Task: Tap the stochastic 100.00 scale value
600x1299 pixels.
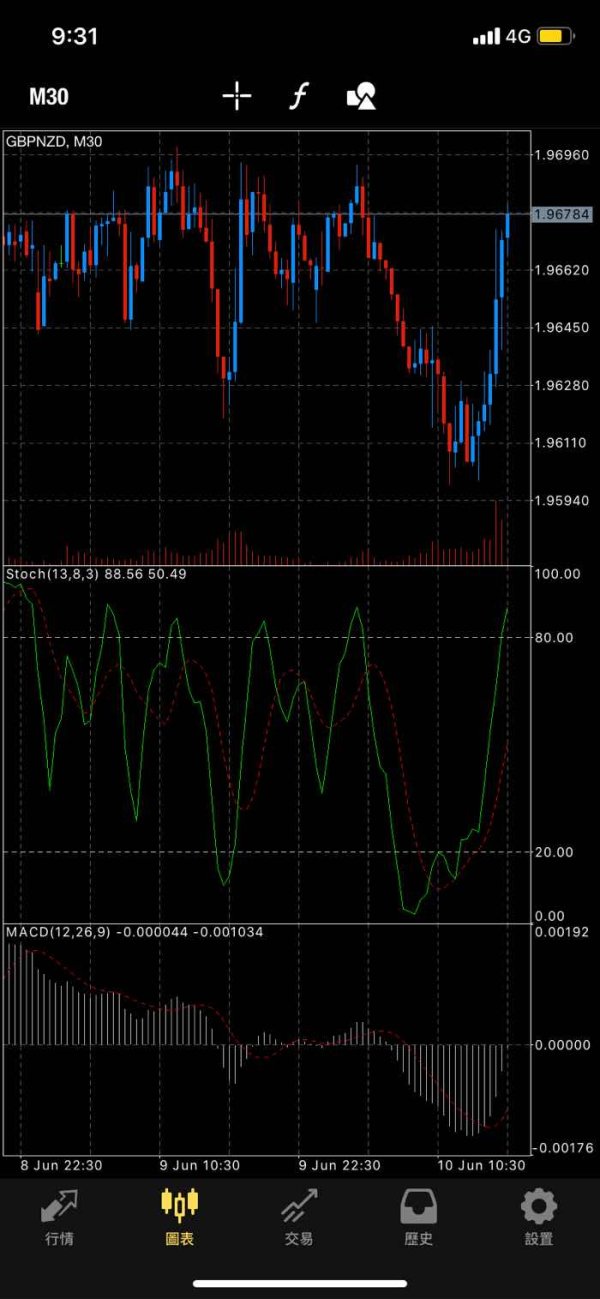Action: (x=557, y=574)
